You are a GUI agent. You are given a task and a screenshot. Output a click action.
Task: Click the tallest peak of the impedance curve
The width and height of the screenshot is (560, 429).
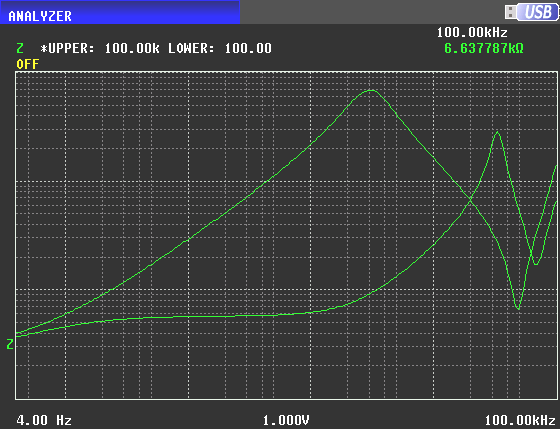[371, 90]
